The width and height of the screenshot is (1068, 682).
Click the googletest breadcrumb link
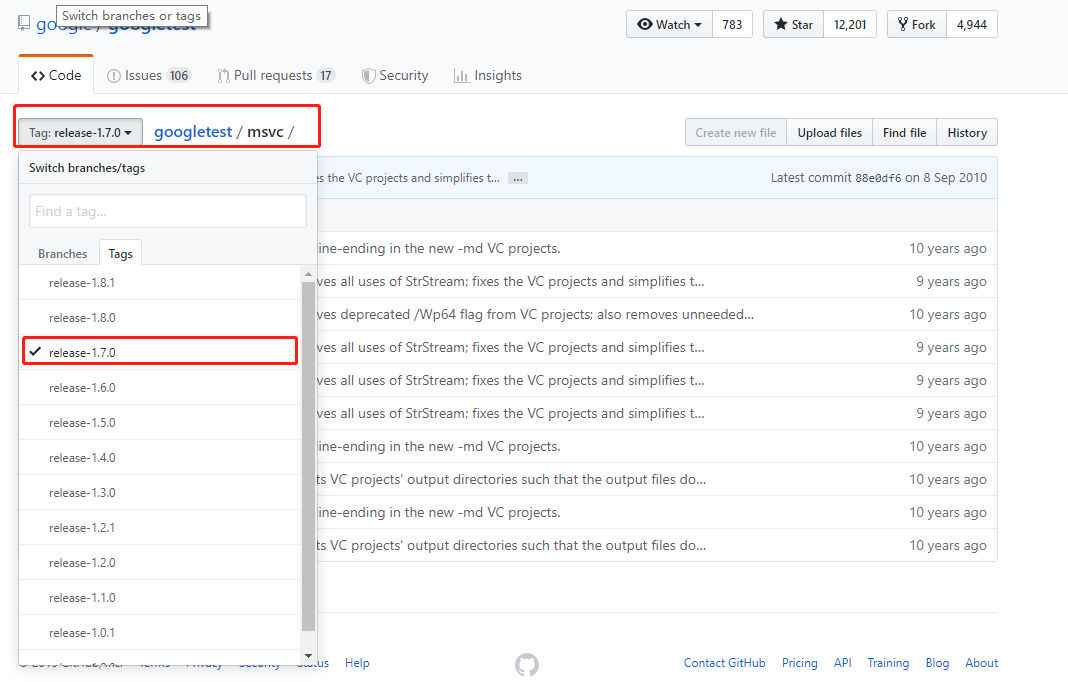[193, 132]
